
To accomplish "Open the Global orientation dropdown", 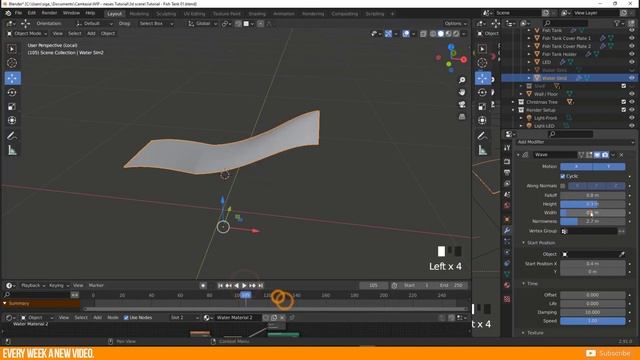I will [202, 24].
